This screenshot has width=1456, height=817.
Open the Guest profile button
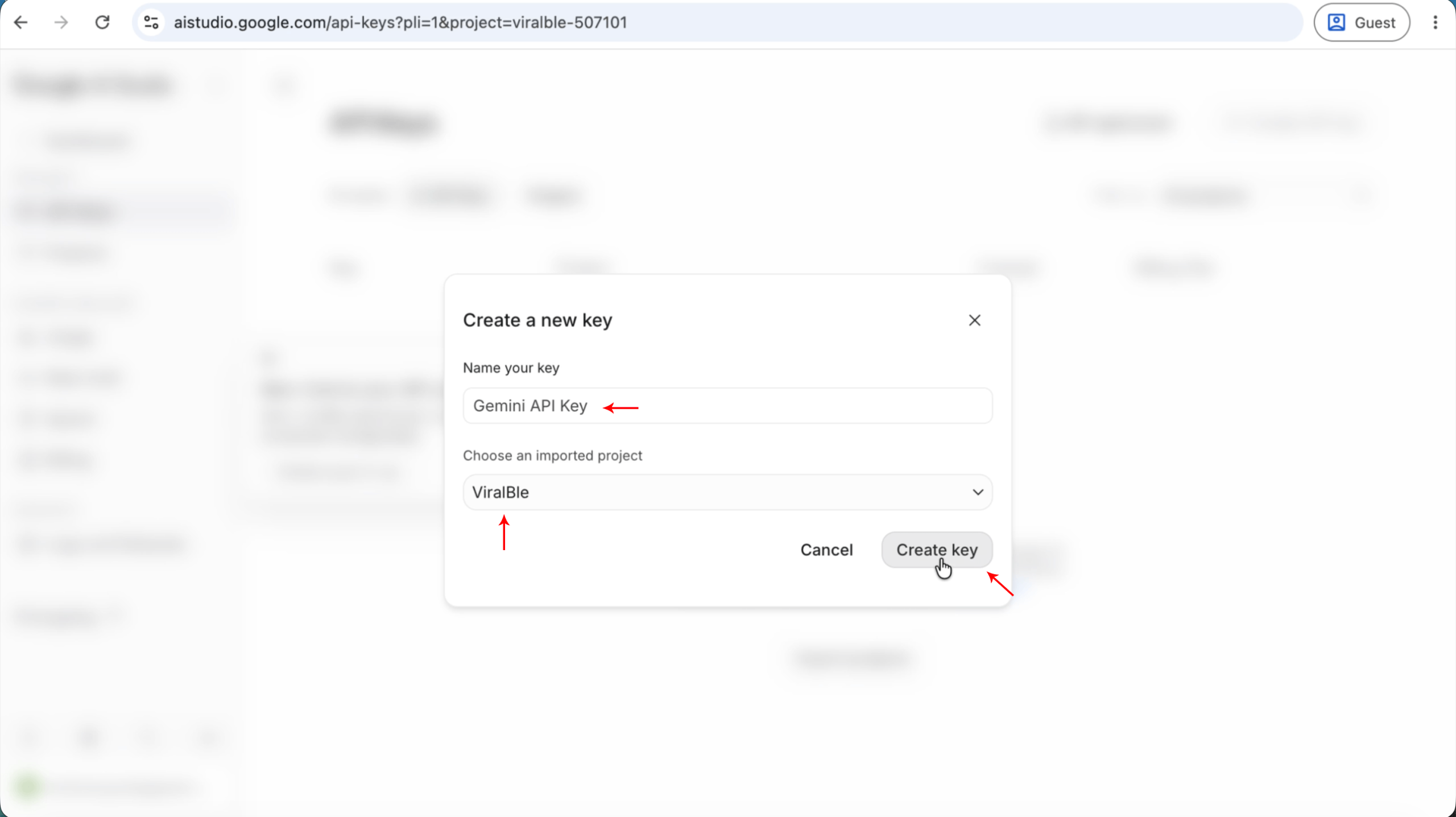point(1362,23)
